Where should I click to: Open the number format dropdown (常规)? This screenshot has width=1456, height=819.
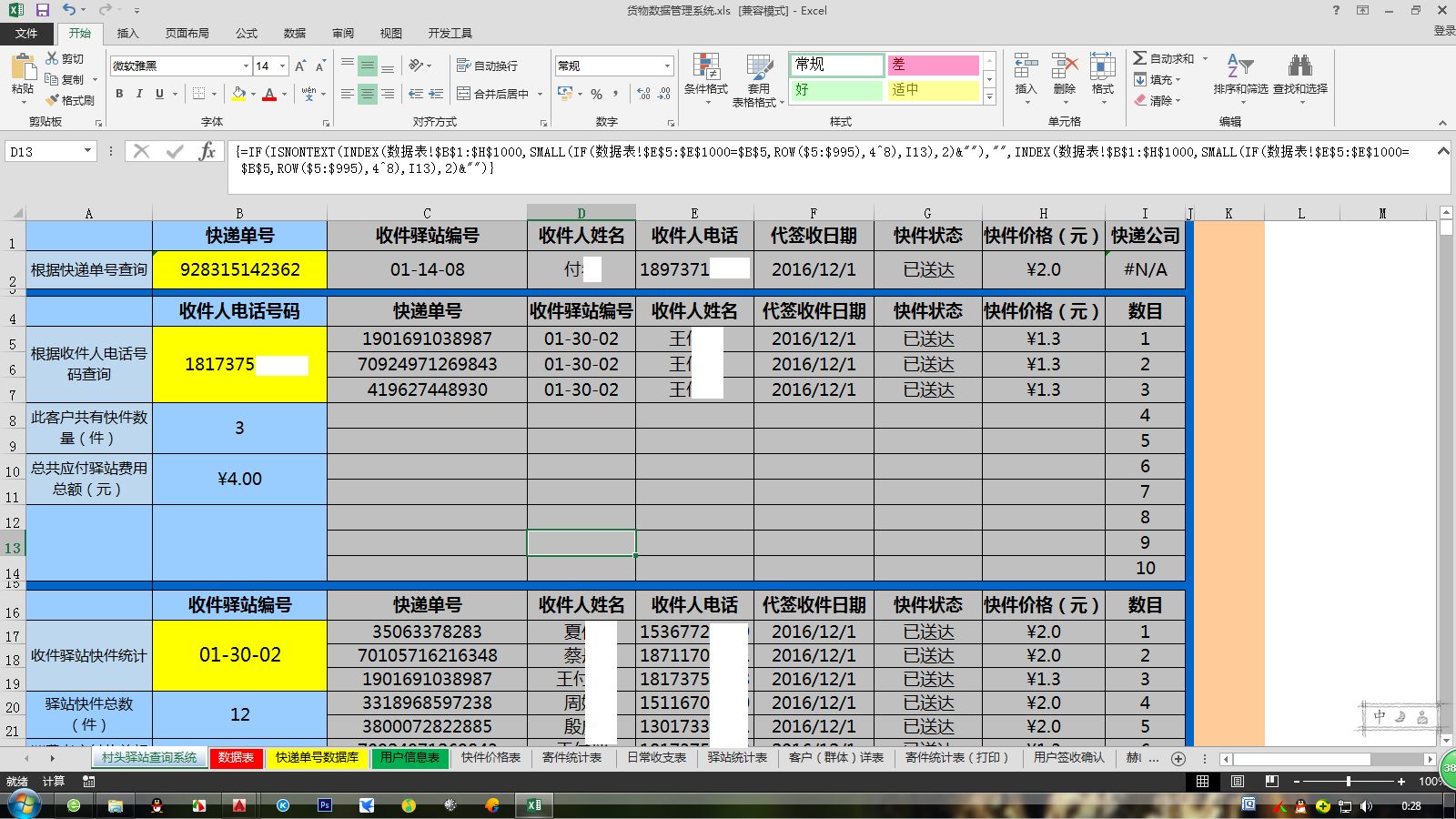point(667,66)
